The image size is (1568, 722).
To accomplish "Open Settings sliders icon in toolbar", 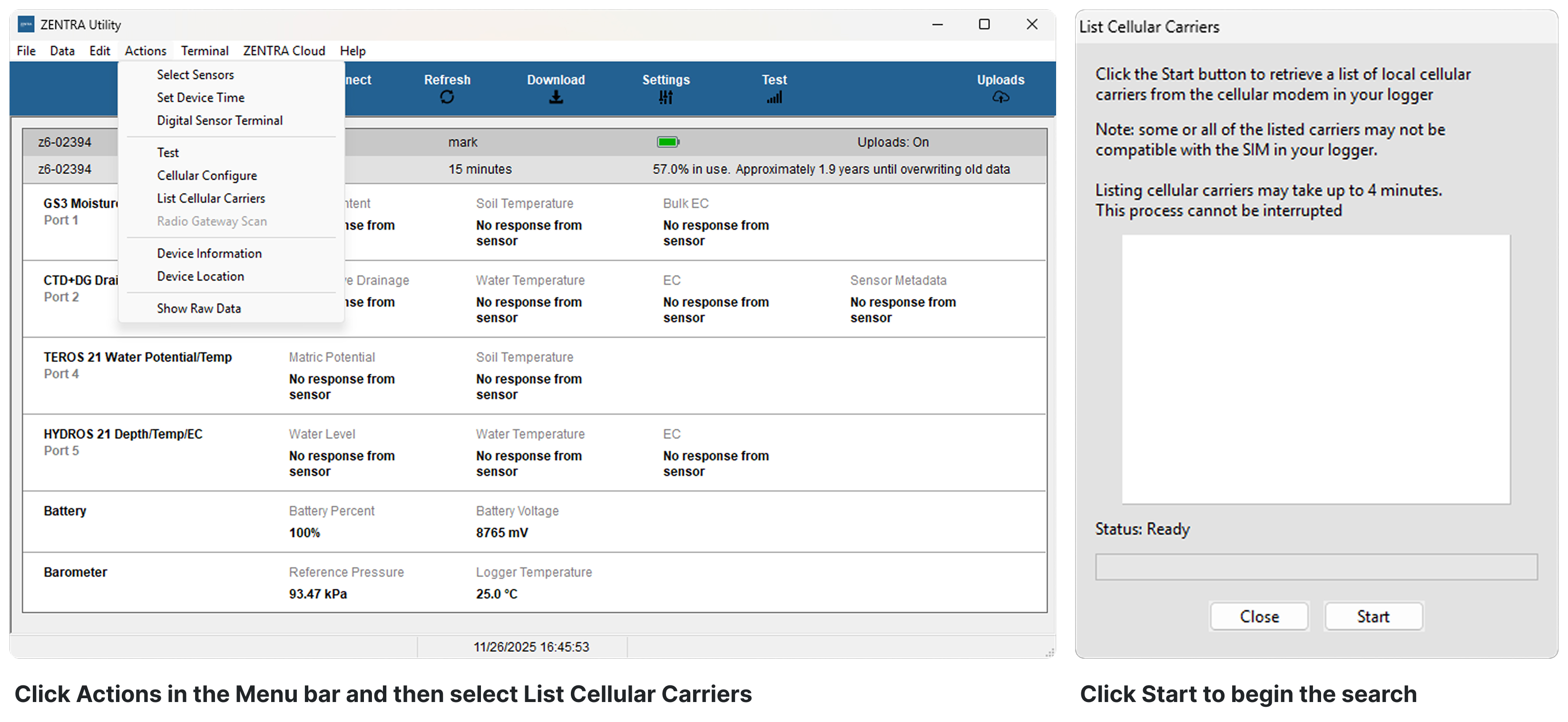I will [665, 98].
